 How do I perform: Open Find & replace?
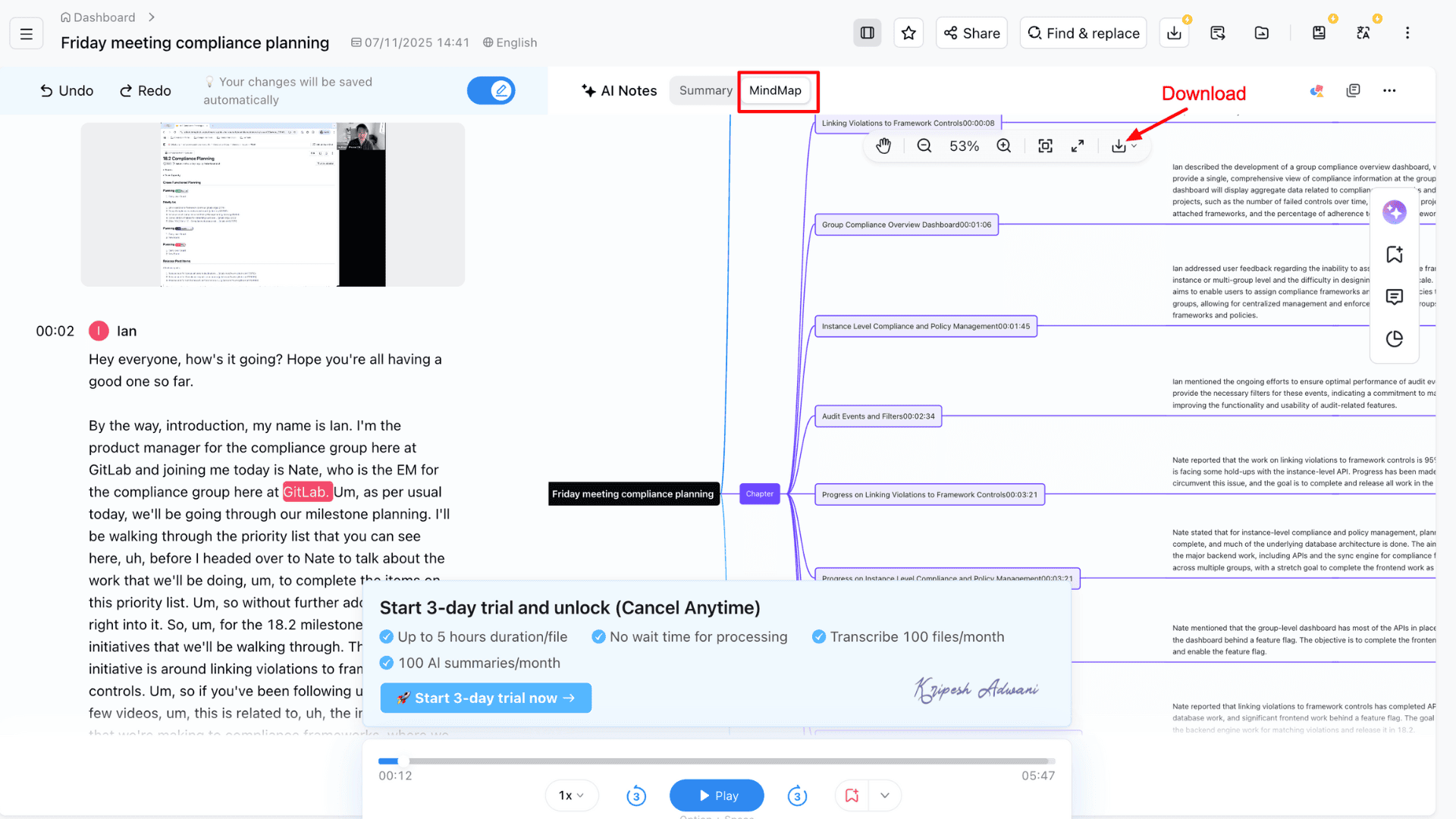1083,33
